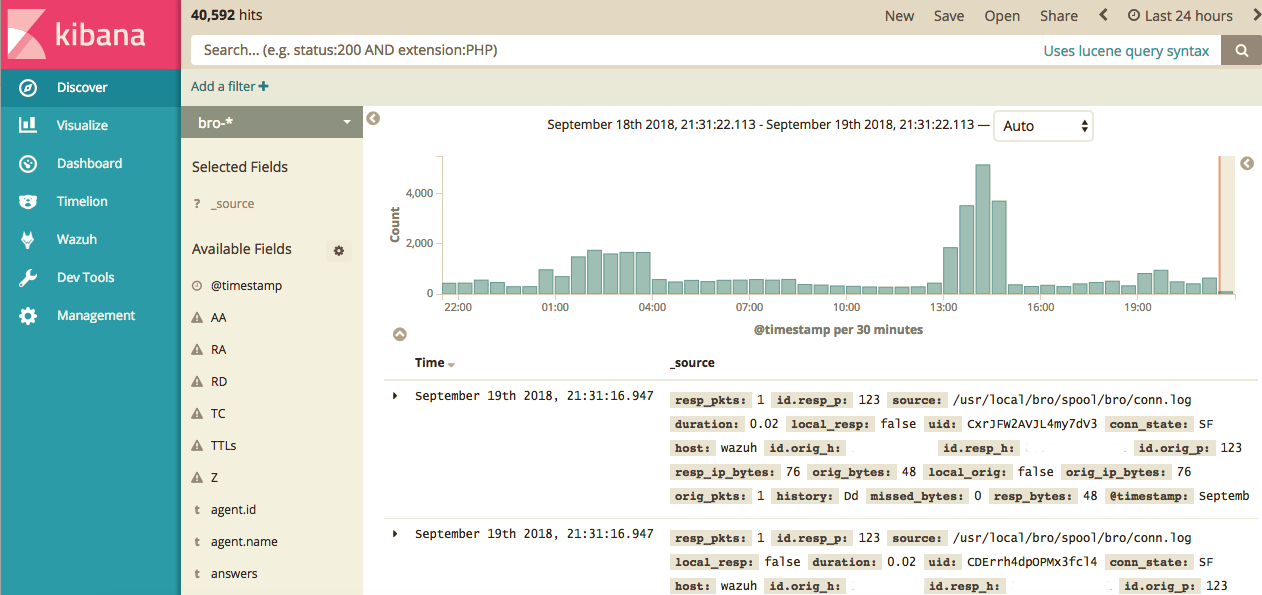Select the TC field
The height and width of the screenshot is (595, 1262).
218,414
